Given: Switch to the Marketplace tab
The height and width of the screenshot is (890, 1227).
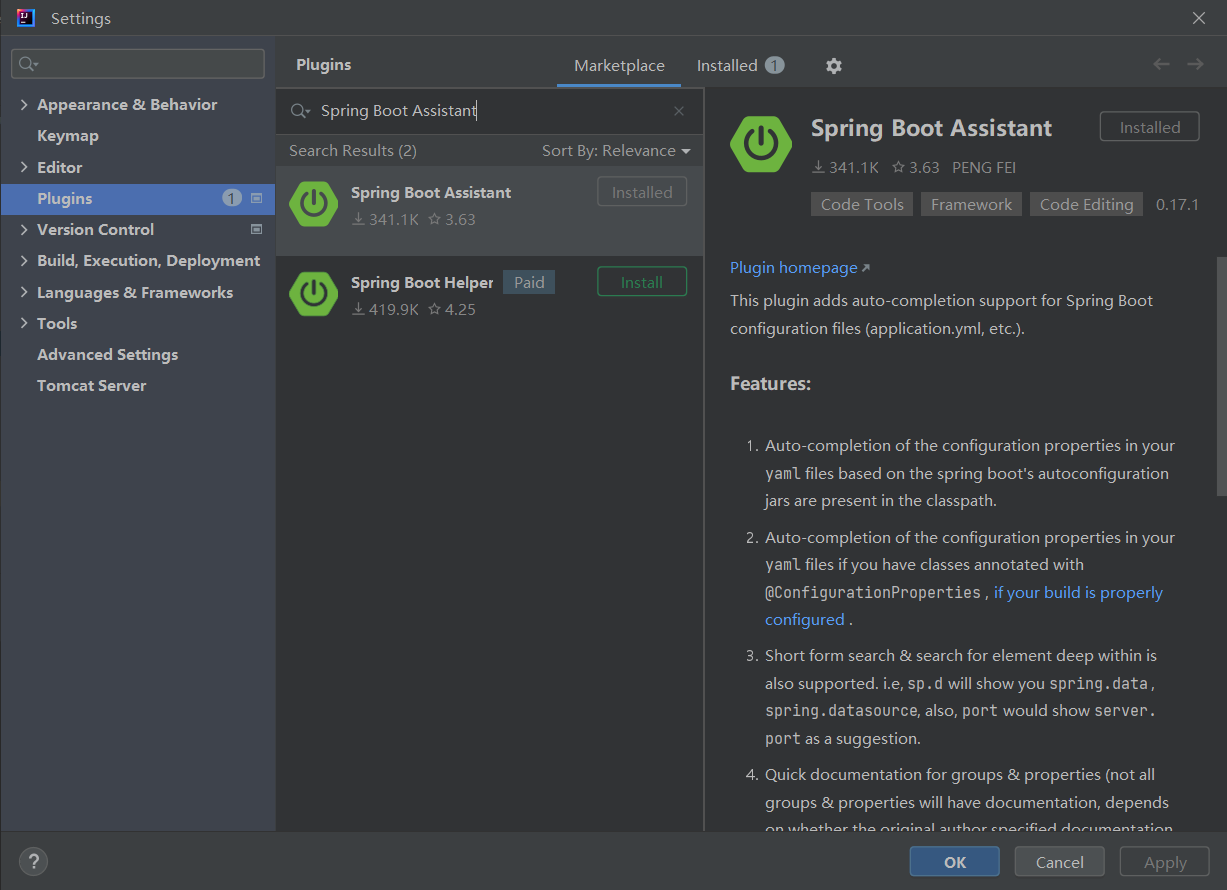Looking at the screenshot, I should [x=619, y=66].
